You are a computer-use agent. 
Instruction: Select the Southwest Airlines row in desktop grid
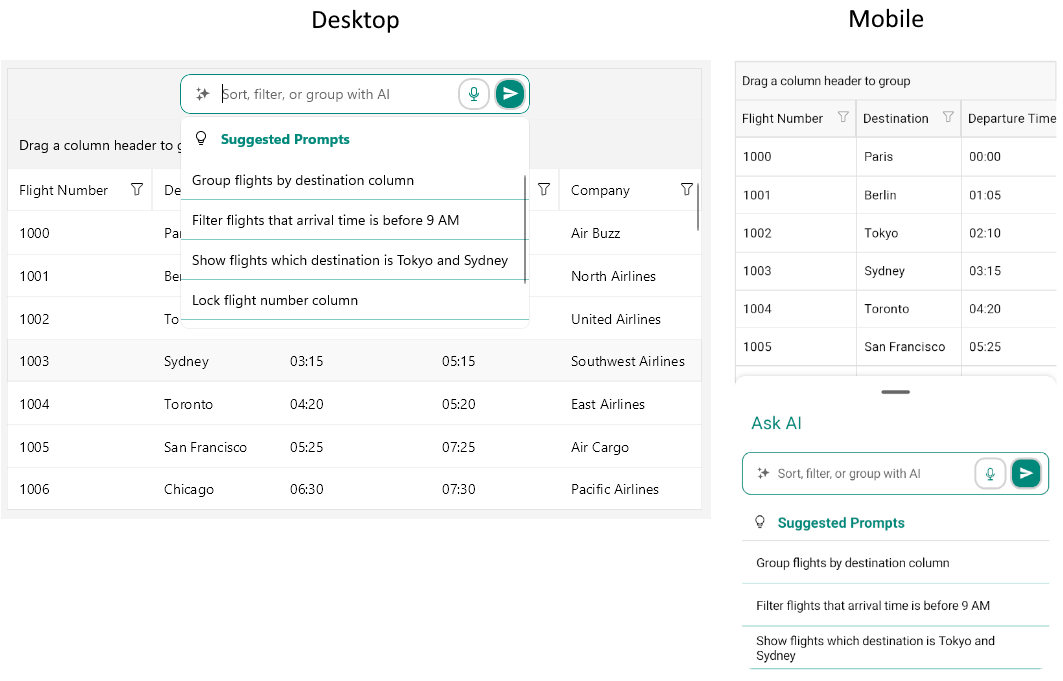628,361
